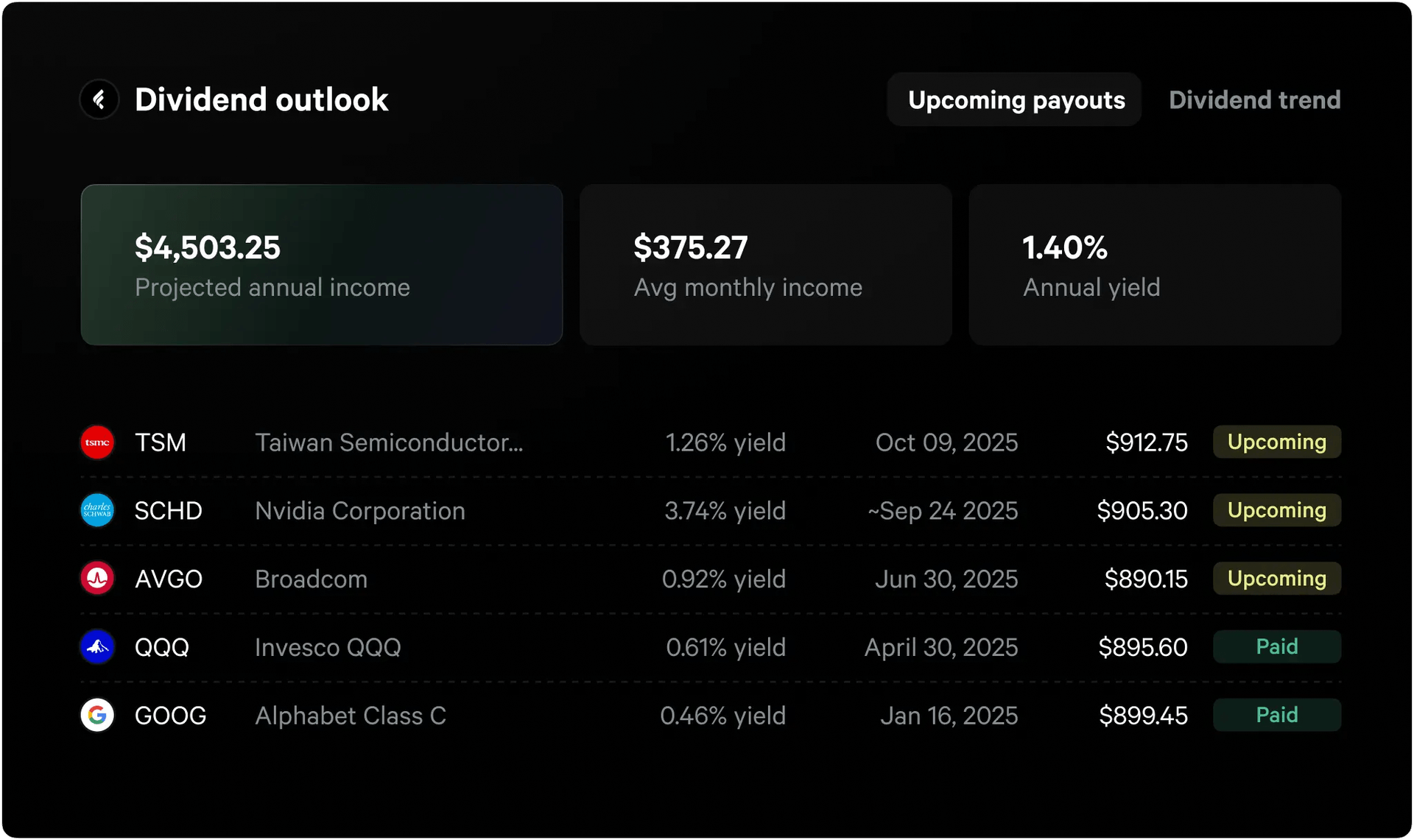This screenshot has height=840, width=1414.
Task: Click the $899.45 payout amount for GOOG
Action: coord(1143,716)
